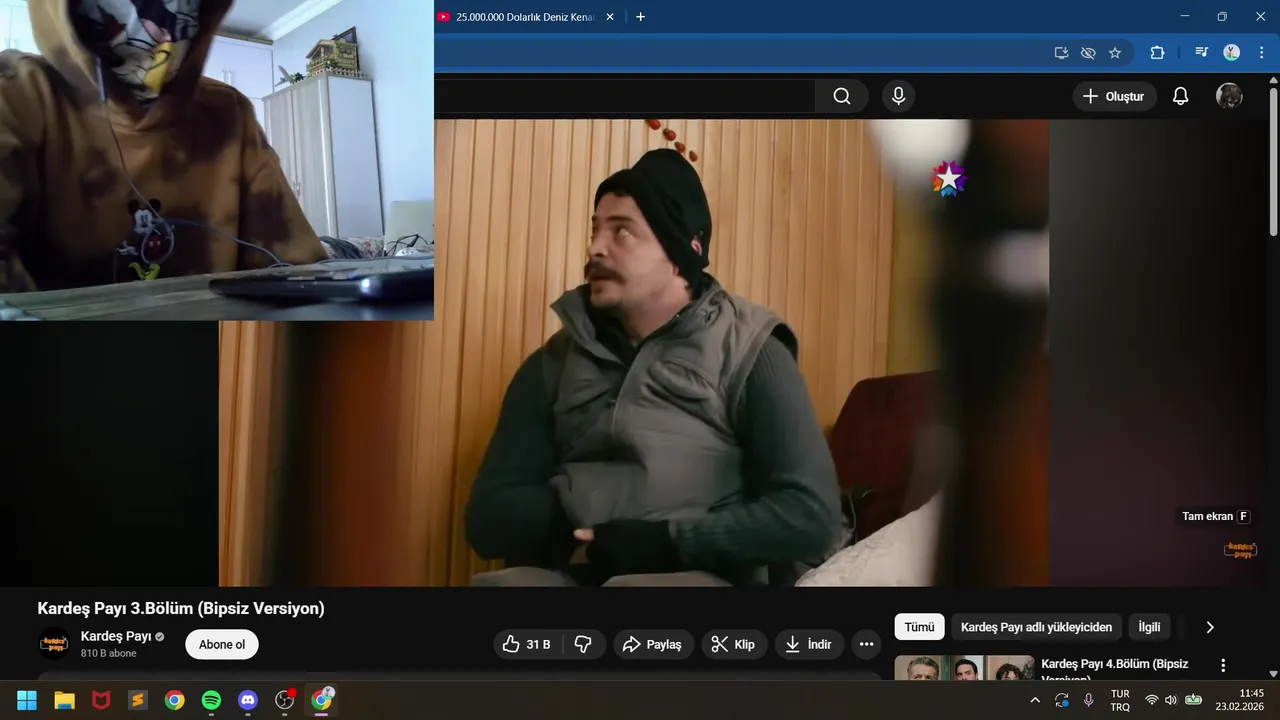Image resolution: width=1280 pixels, height=720 pixels.
Task: Open File Explorer from taskbar
Action: coord(64,700)
